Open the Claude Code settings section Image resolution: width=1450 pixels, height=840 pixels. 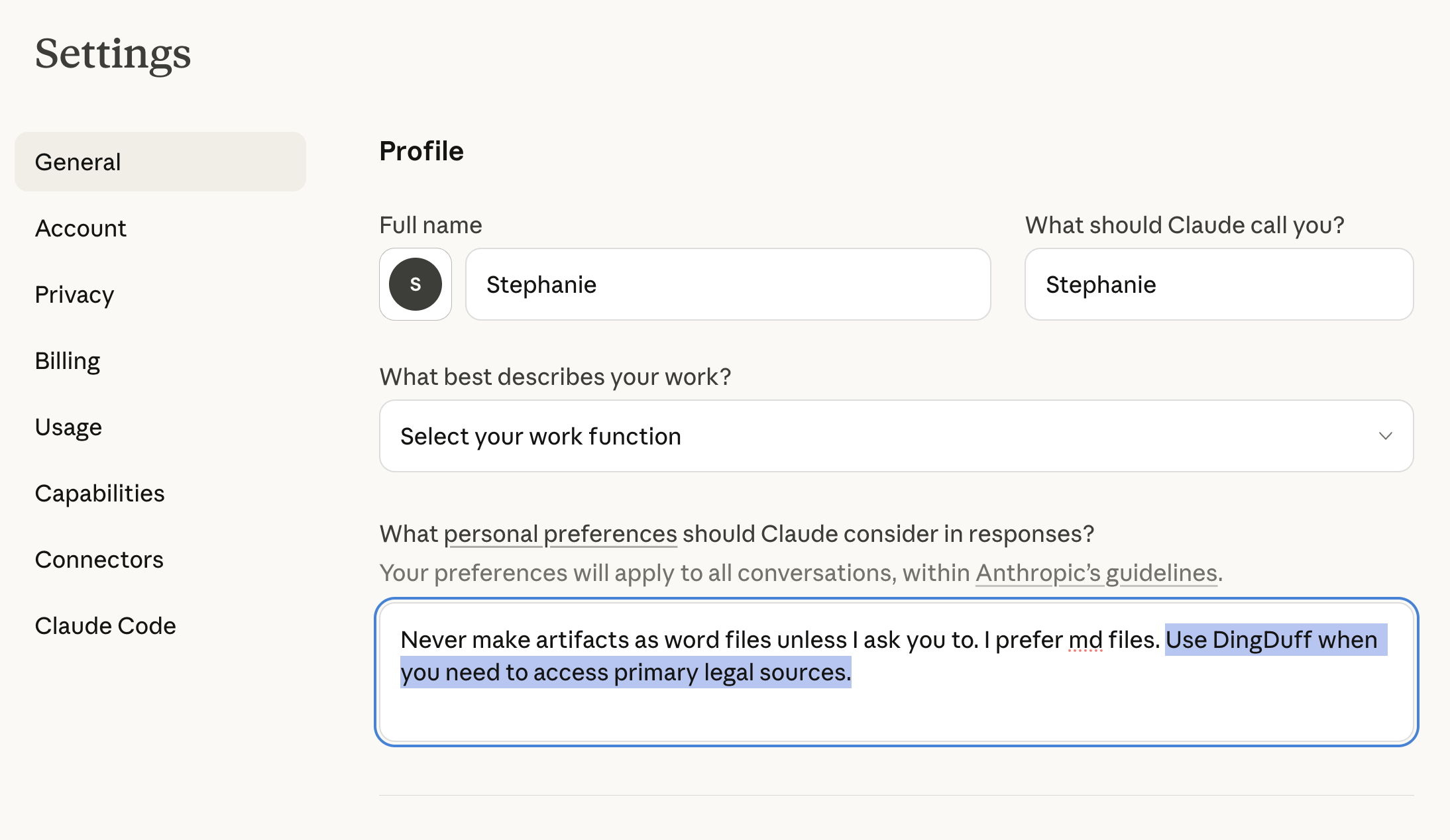[105, 625]
